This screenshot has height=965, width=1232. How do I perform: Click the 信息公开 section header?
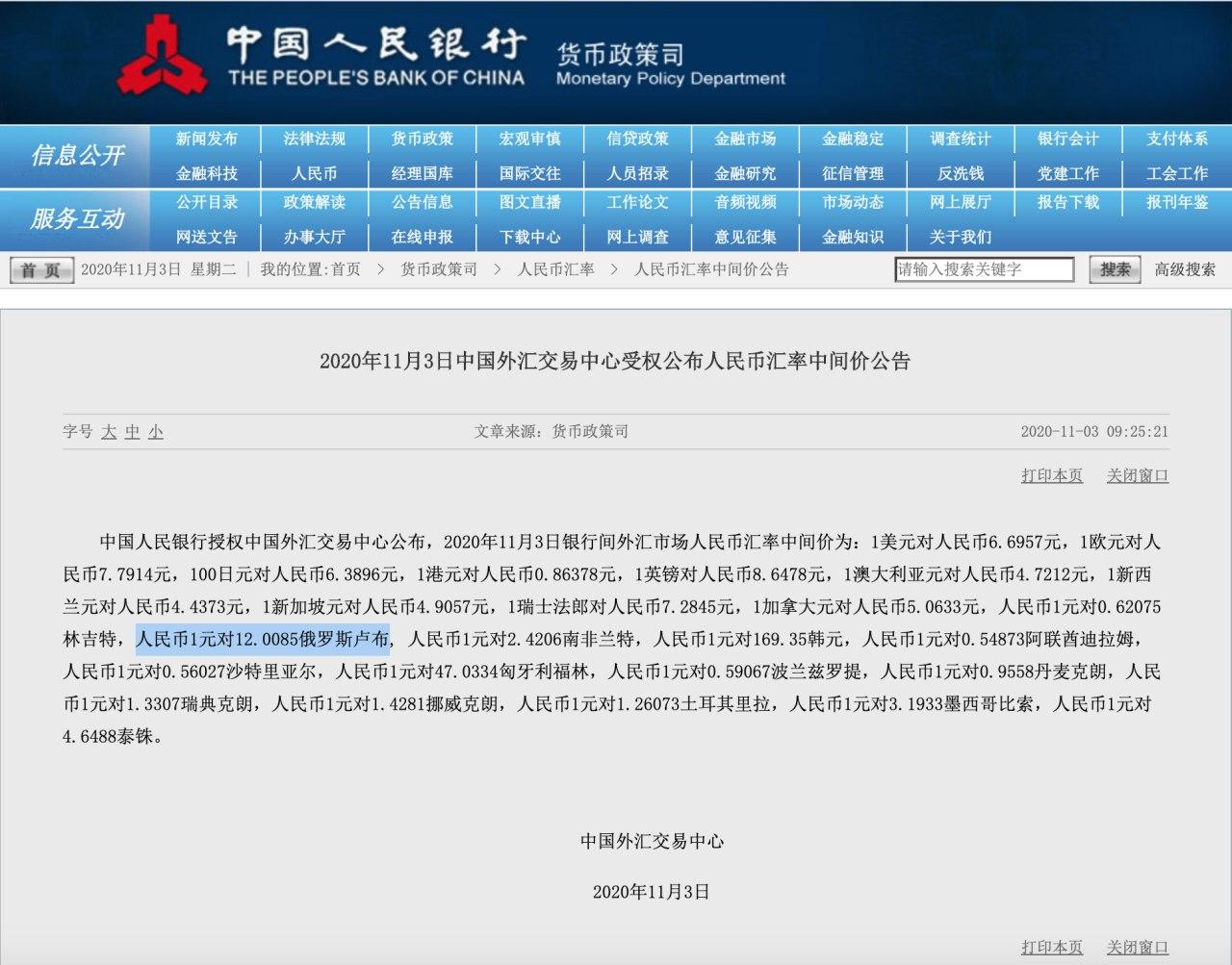77,155
